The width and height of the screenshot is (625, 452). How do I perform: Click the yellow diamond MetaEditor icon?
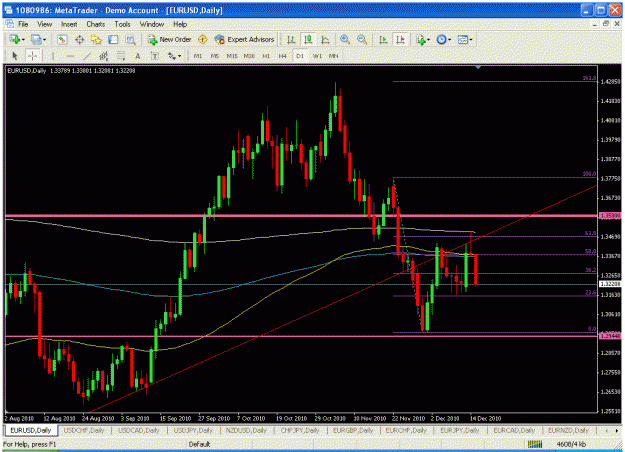(202, 39)
